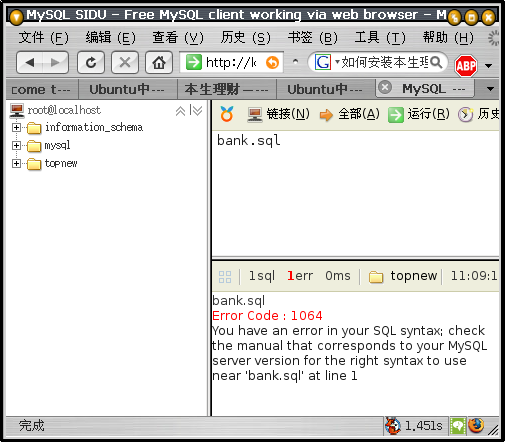505x442 pixels.
Task: Click the root@localhost label
Action: point(64,110)
